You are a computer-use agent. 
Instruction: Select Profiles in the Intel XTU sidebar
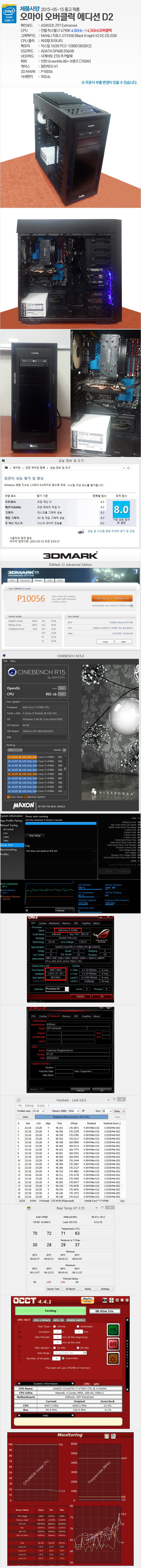(5, 854)
